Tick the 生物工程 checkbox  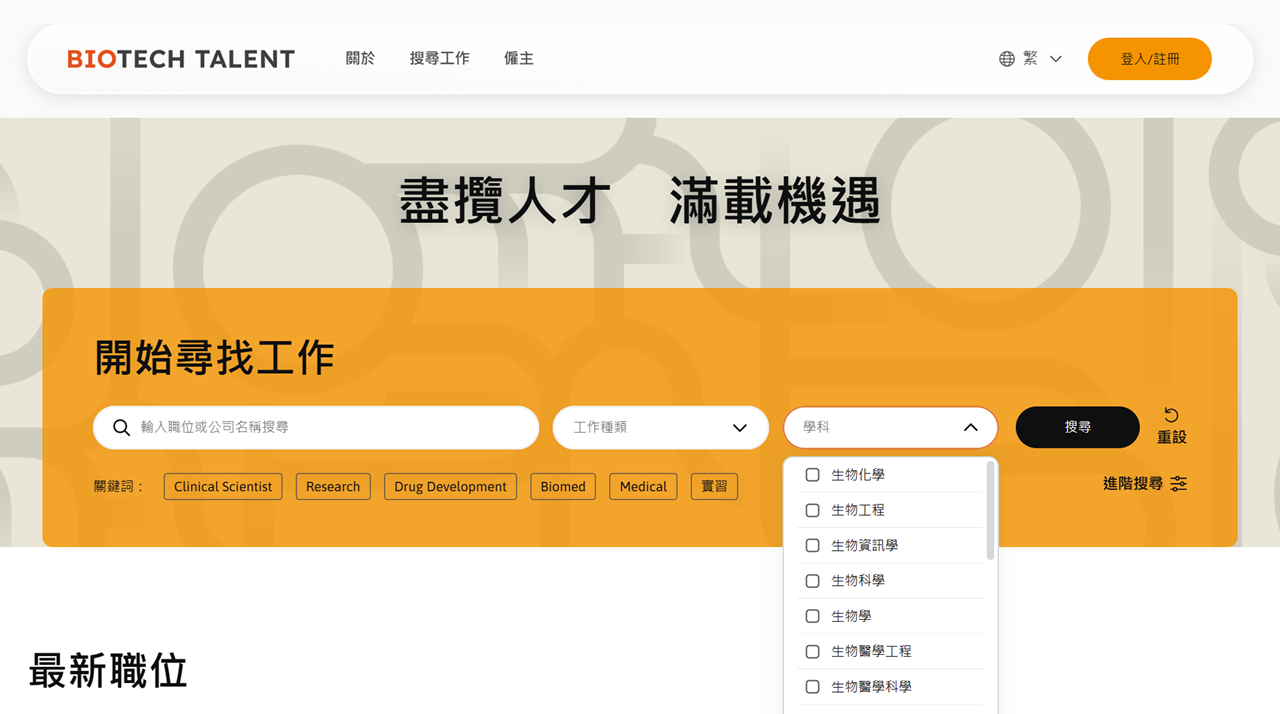click(812, 510)
